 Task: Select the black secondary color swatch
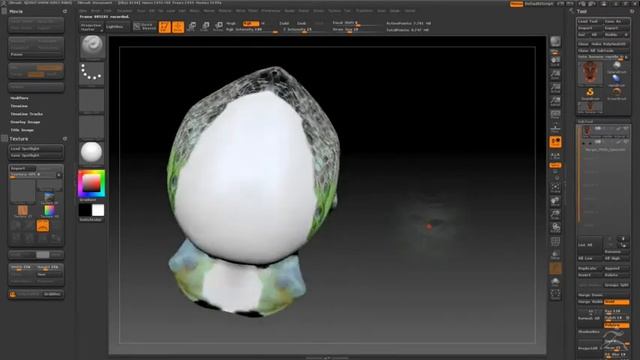(x=85, y=210)
